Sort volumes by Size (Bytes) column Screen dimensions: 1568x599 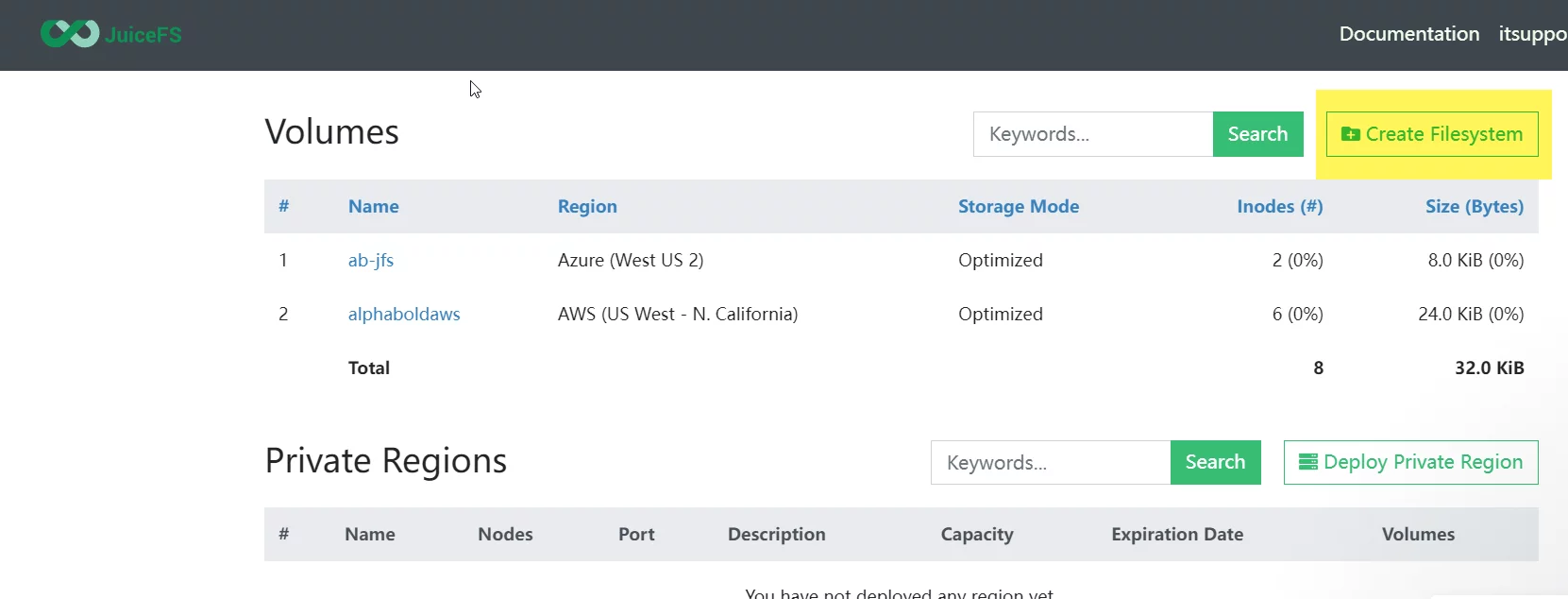(1474, 206)
